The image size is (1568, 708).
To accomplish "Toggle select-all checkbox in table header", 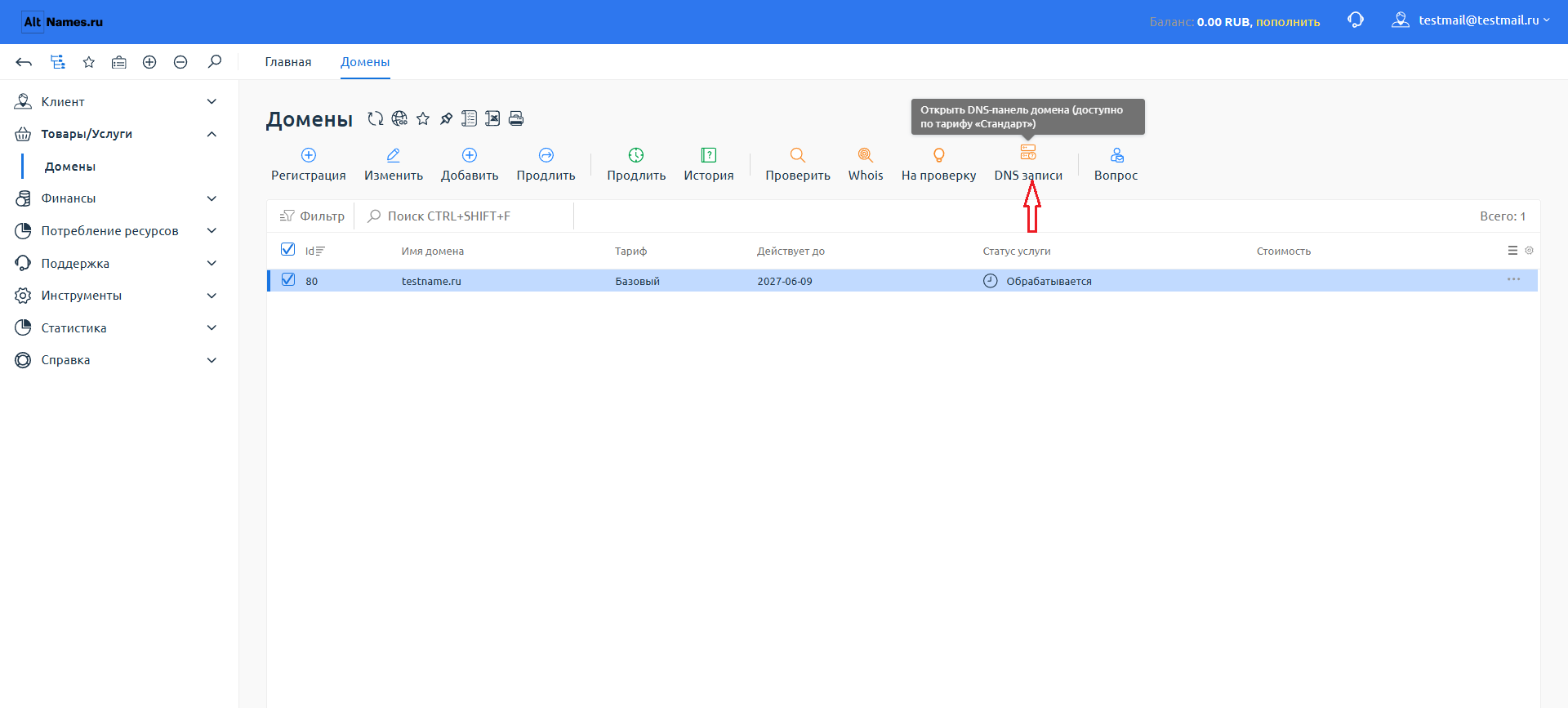I will tap(287, 249).
